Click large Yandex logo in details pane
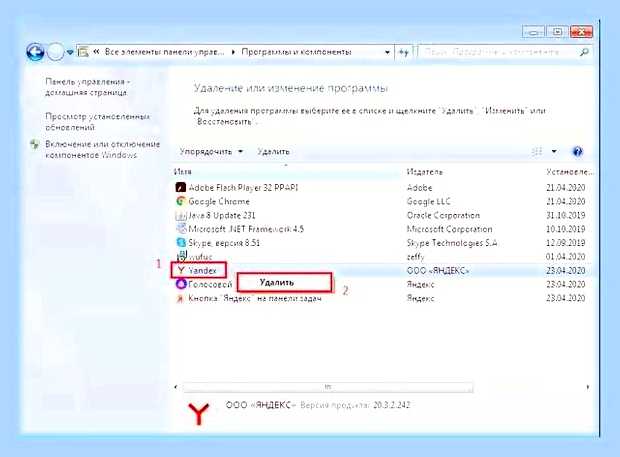 198,414
